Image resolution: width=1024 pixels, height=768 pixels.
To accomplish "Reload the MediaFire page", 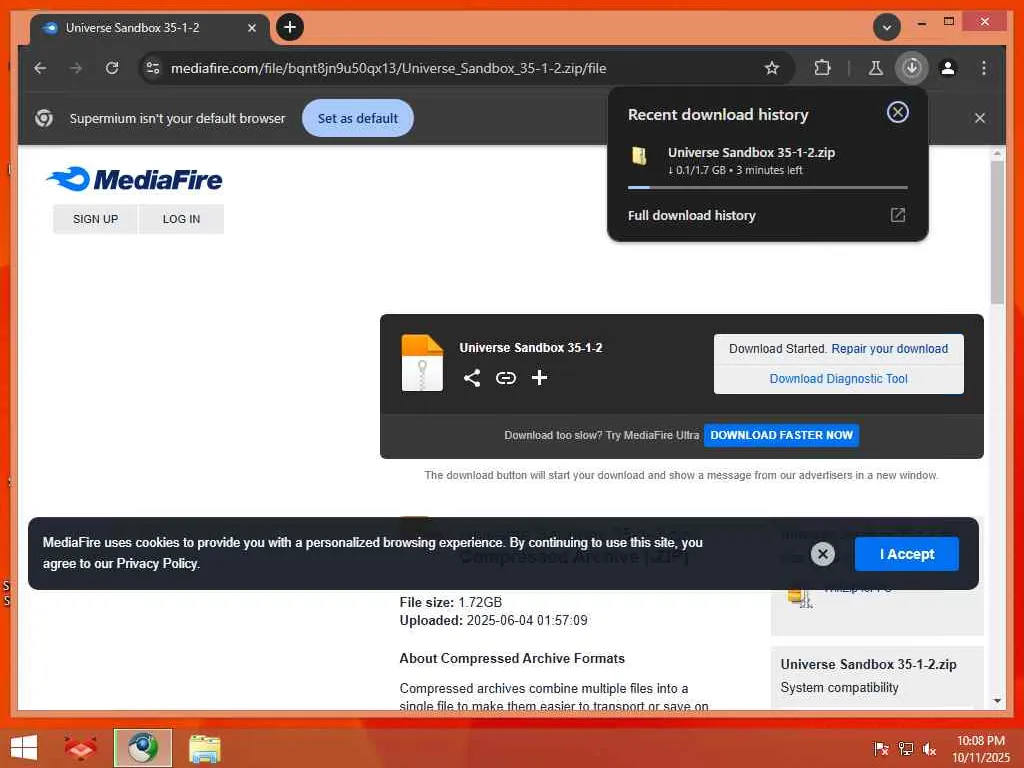I will point(112,68).
